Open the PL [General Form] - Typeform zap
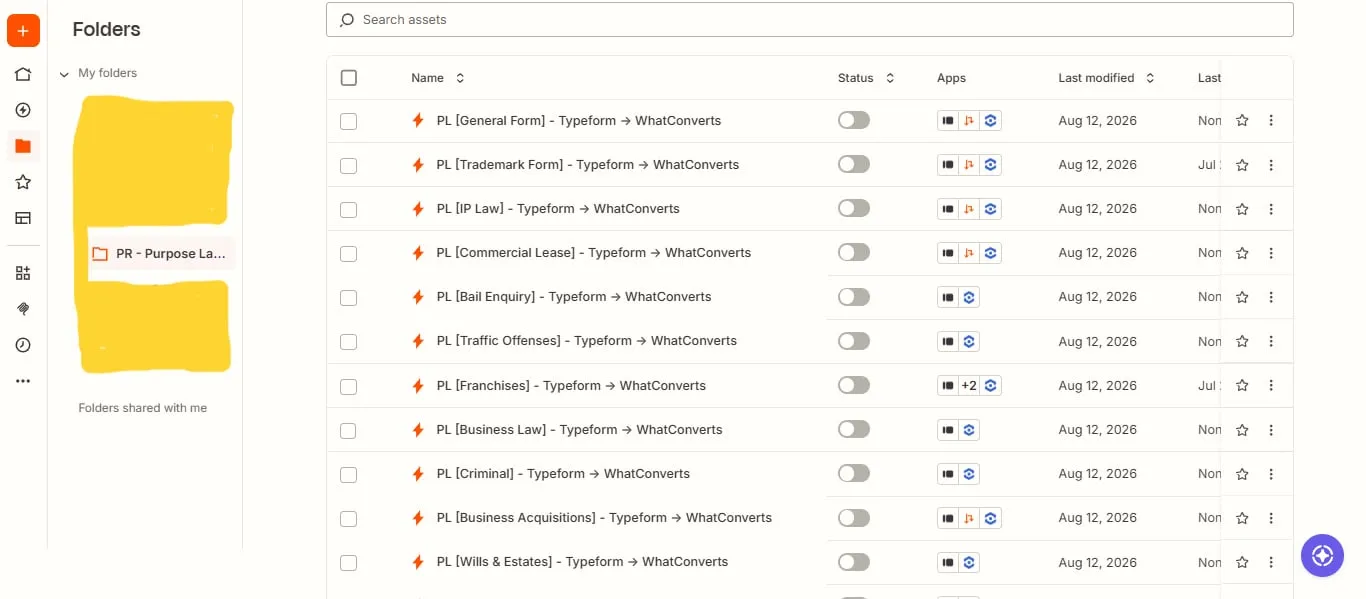Screen dimensions: 1366x599 coord(579,121)
